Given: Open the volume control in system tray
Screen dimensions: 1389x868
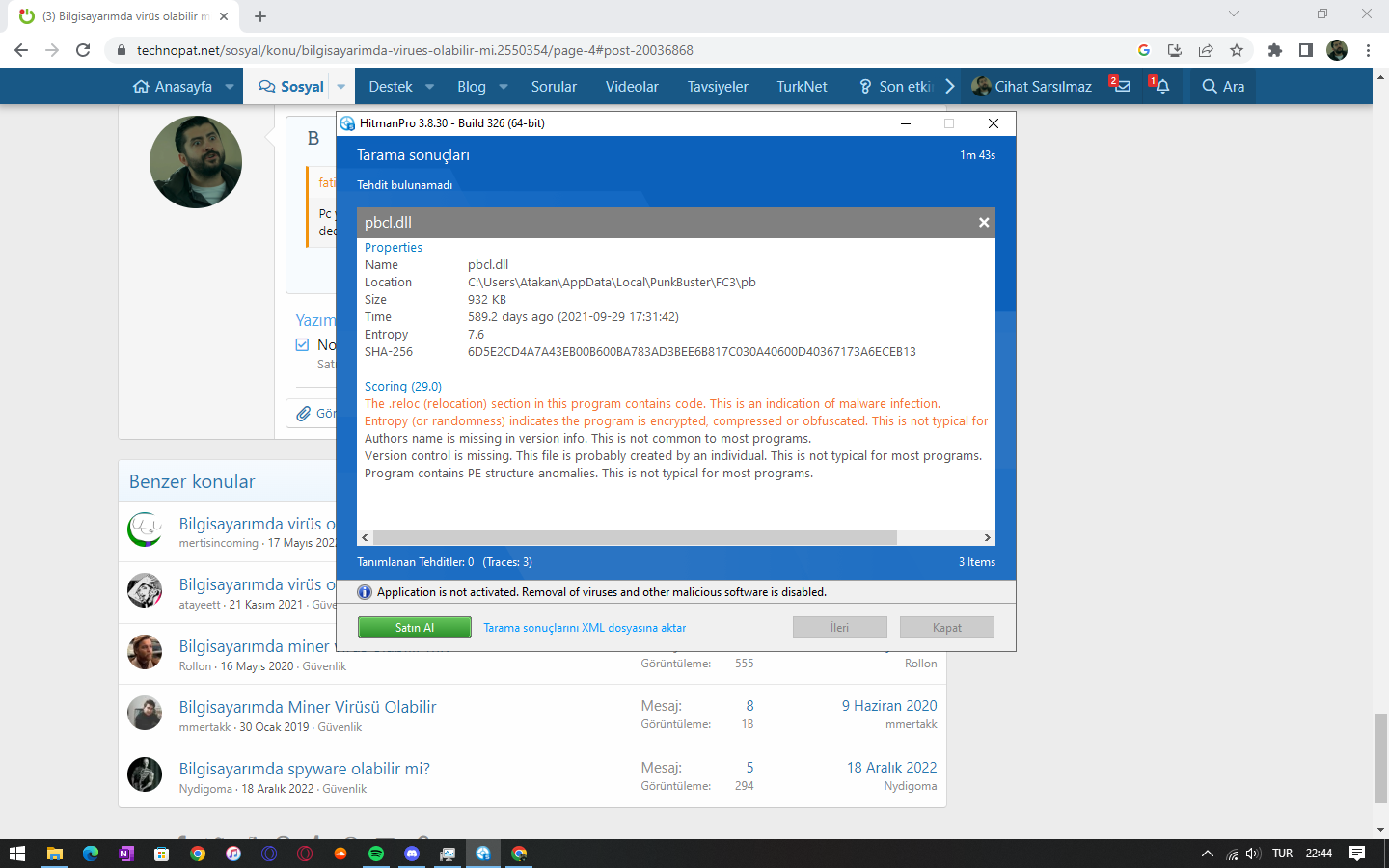Looking at the screenshot, I should (1253, 854).
